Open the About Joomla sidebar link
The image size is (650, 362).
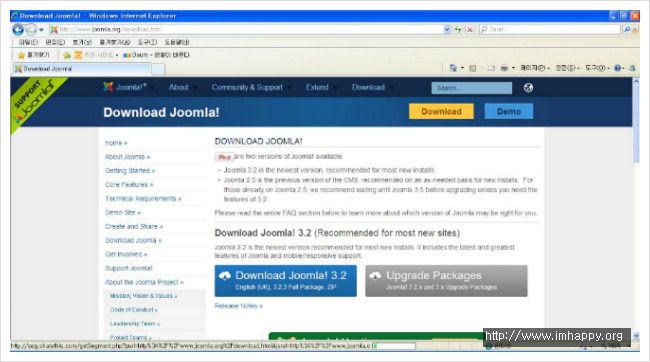(x=127, y=157)
